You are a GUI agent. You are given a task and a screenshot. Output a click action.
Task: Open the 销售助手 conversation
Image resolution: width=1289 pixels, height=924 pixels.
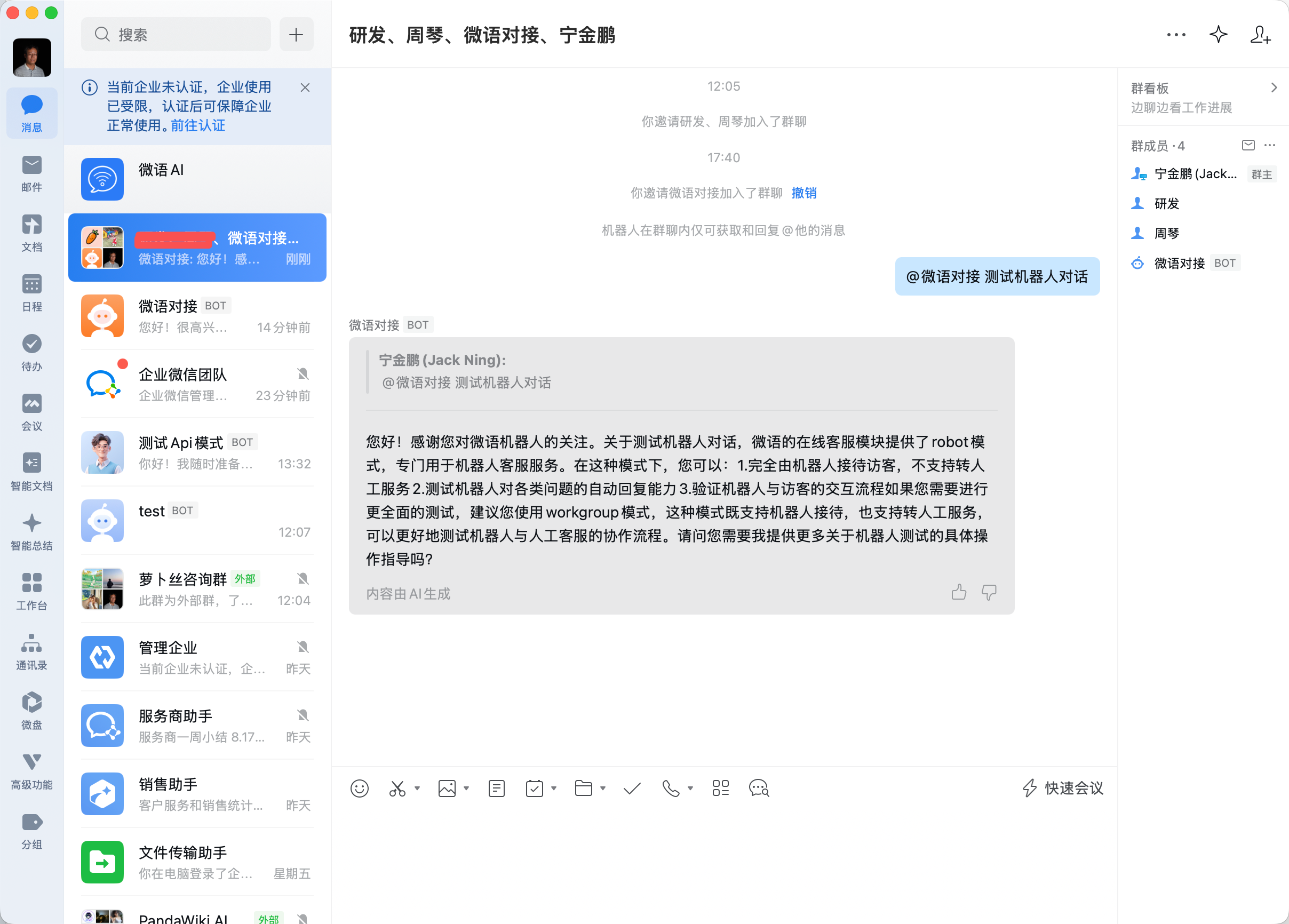pyautogui.click(x=197, y=793)
